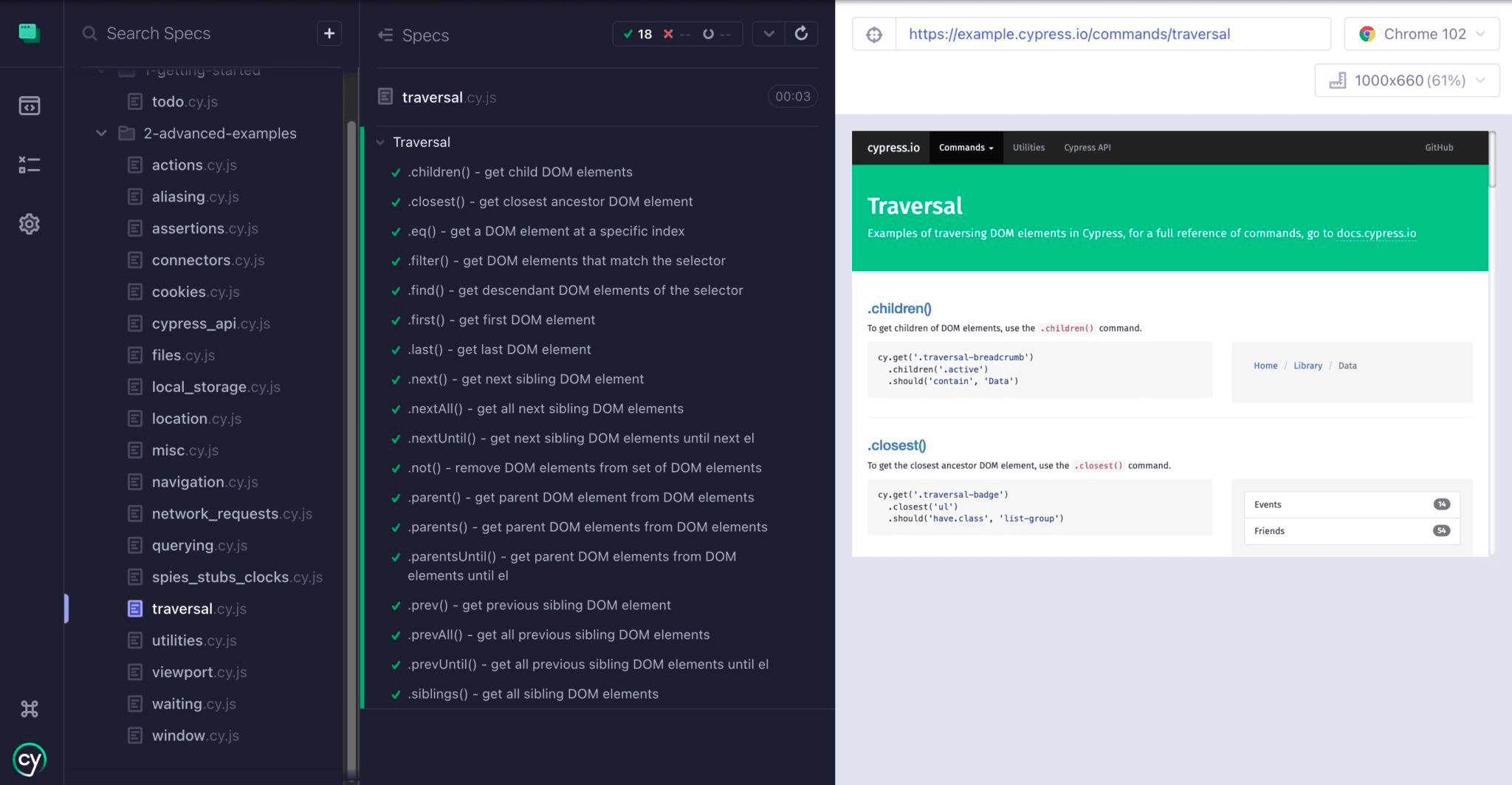Viewport: 1512px width, 785px height.
Task: Open the 1000x660 viewport dropdown
Action: pyautogui.click(x=1407, y=80)
